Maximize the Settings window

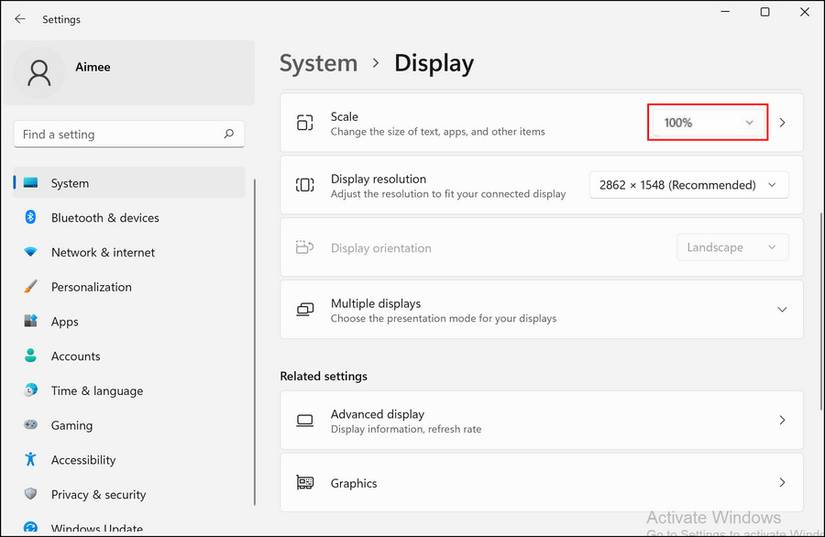pos(765,12)
